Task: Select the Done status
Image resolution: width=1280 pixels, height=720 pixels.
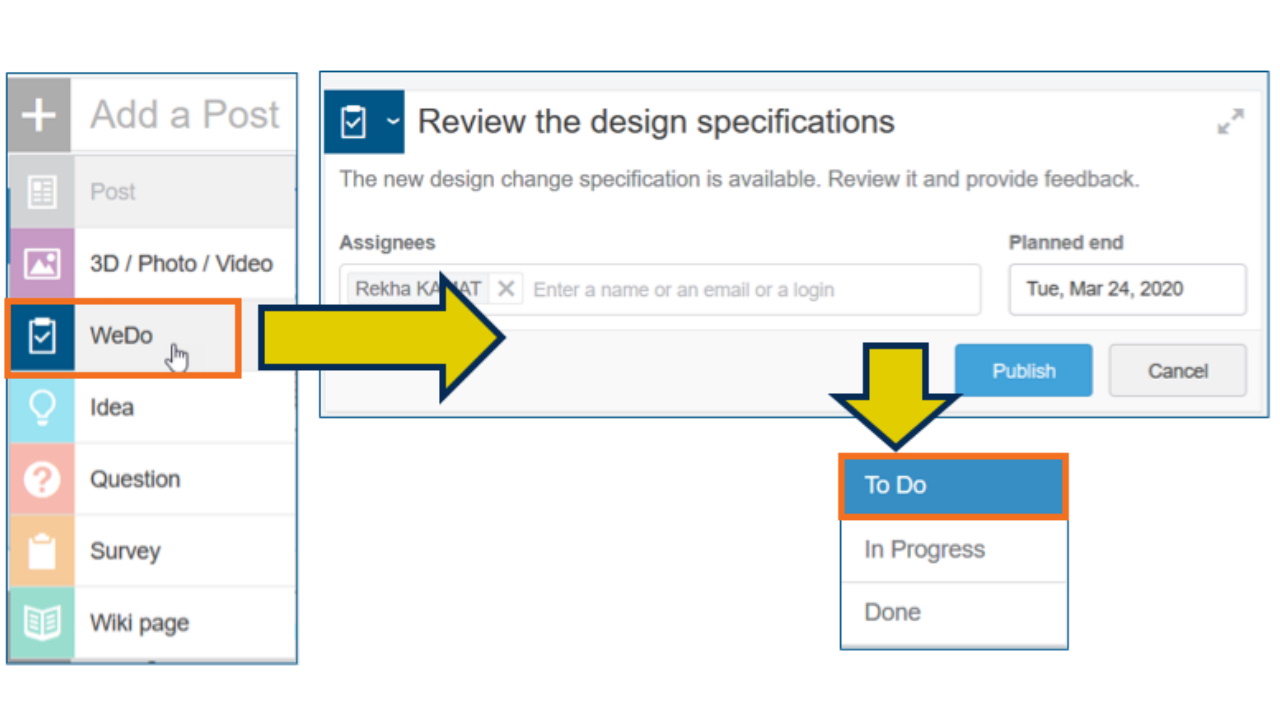Action: pyautogui.click(x=952, y=611)
